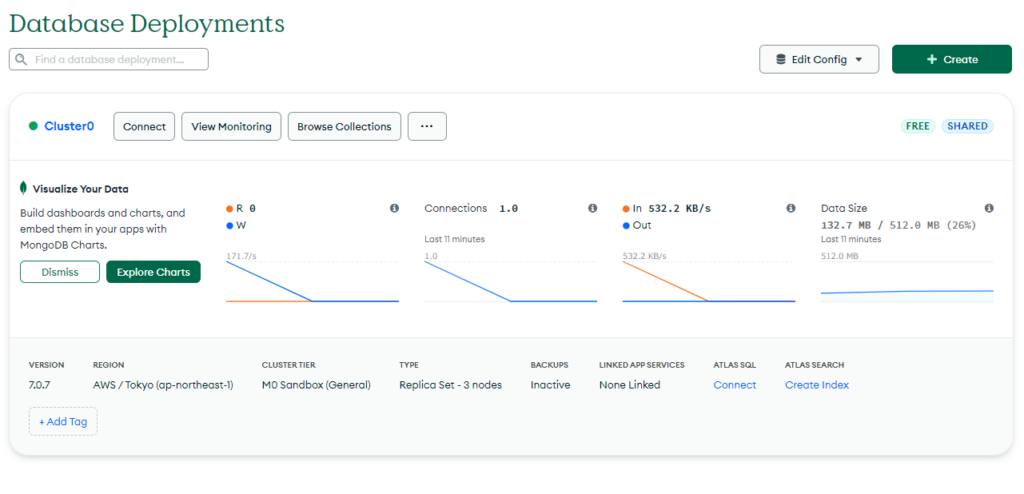Click the Visualize Your Data title
Viewport: 1024px width, 494px height.
pos(80,189)
